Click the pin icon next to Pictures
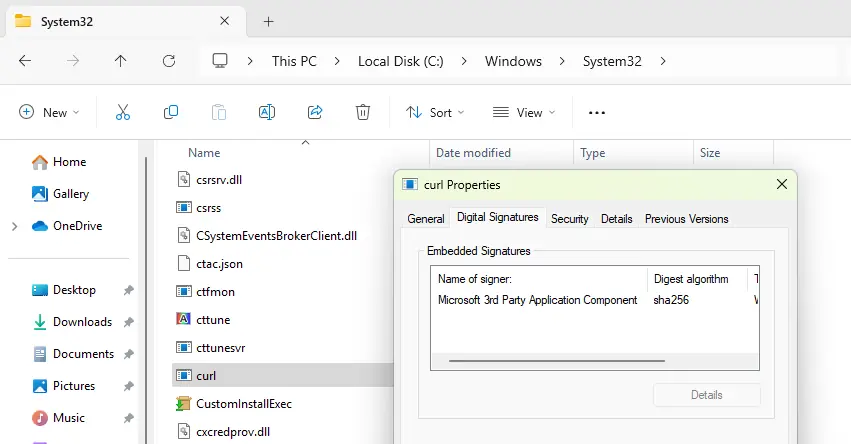Screen dimensions: 851x444 tap(128, 386)
